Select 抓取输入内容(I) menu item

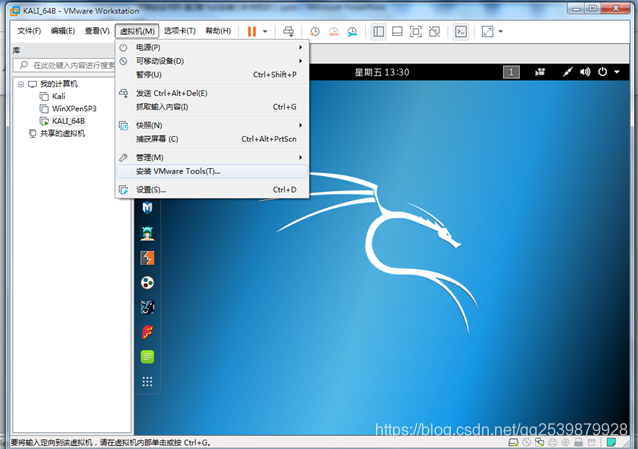pyautogui.click(x=212, y=107)
